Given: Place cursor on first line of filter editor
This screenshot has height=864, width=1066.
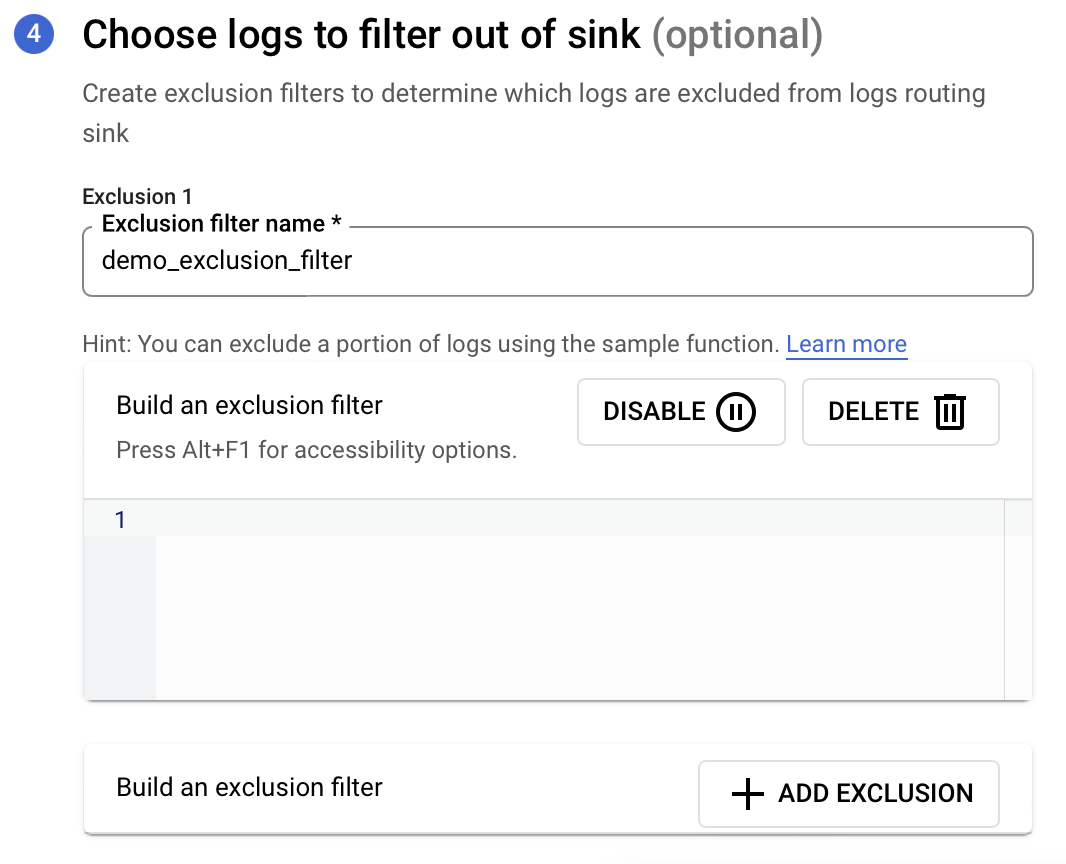Looking at the screenshot, I should [579, 520].
